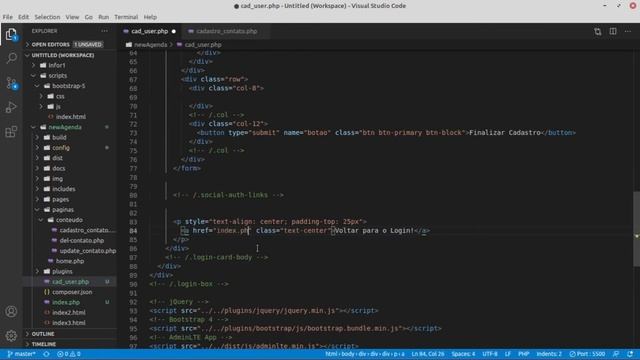
Task: Open the Terminal menu
Action: point(126,17)
